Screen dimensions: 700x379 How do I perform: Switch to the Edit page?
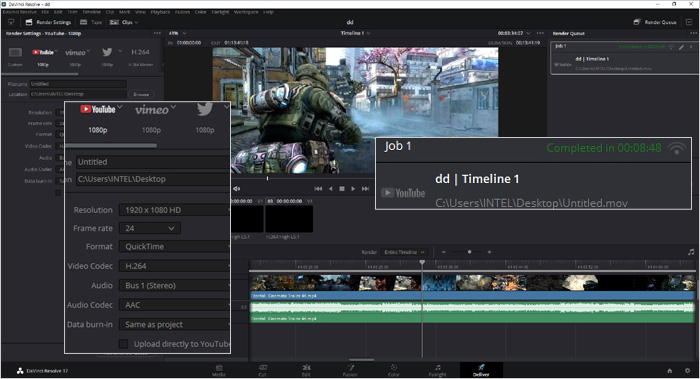coord(306,371)
